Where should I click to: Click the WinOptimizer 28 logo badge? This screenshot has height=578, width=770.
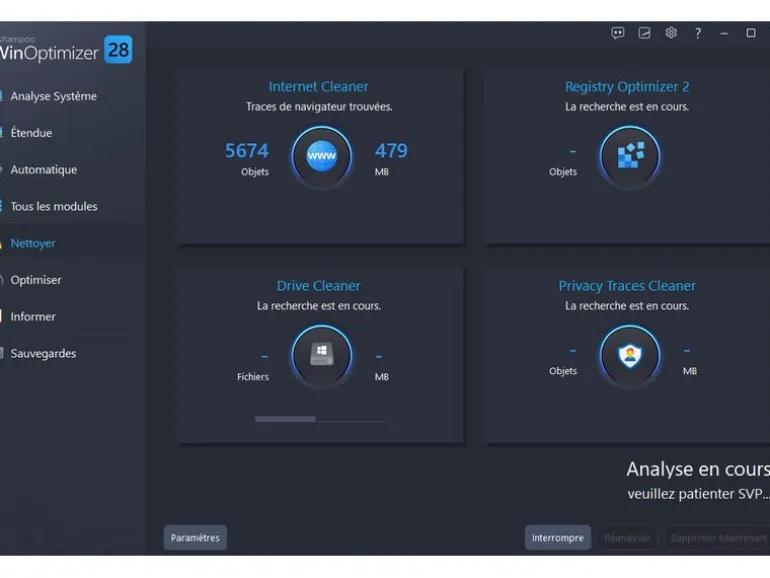[x=118, y=50]
